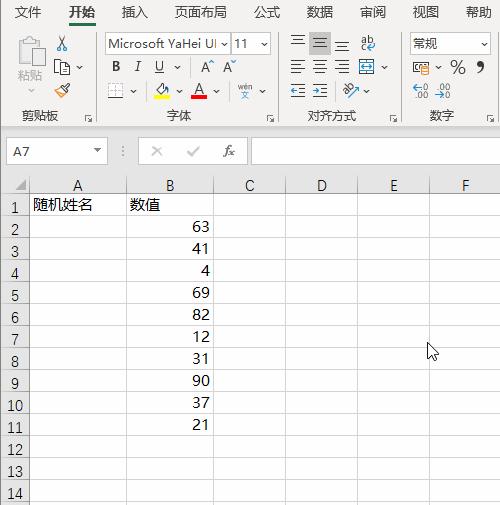
Task: Toggle Bold formatting
Action: tap(116, 67)
